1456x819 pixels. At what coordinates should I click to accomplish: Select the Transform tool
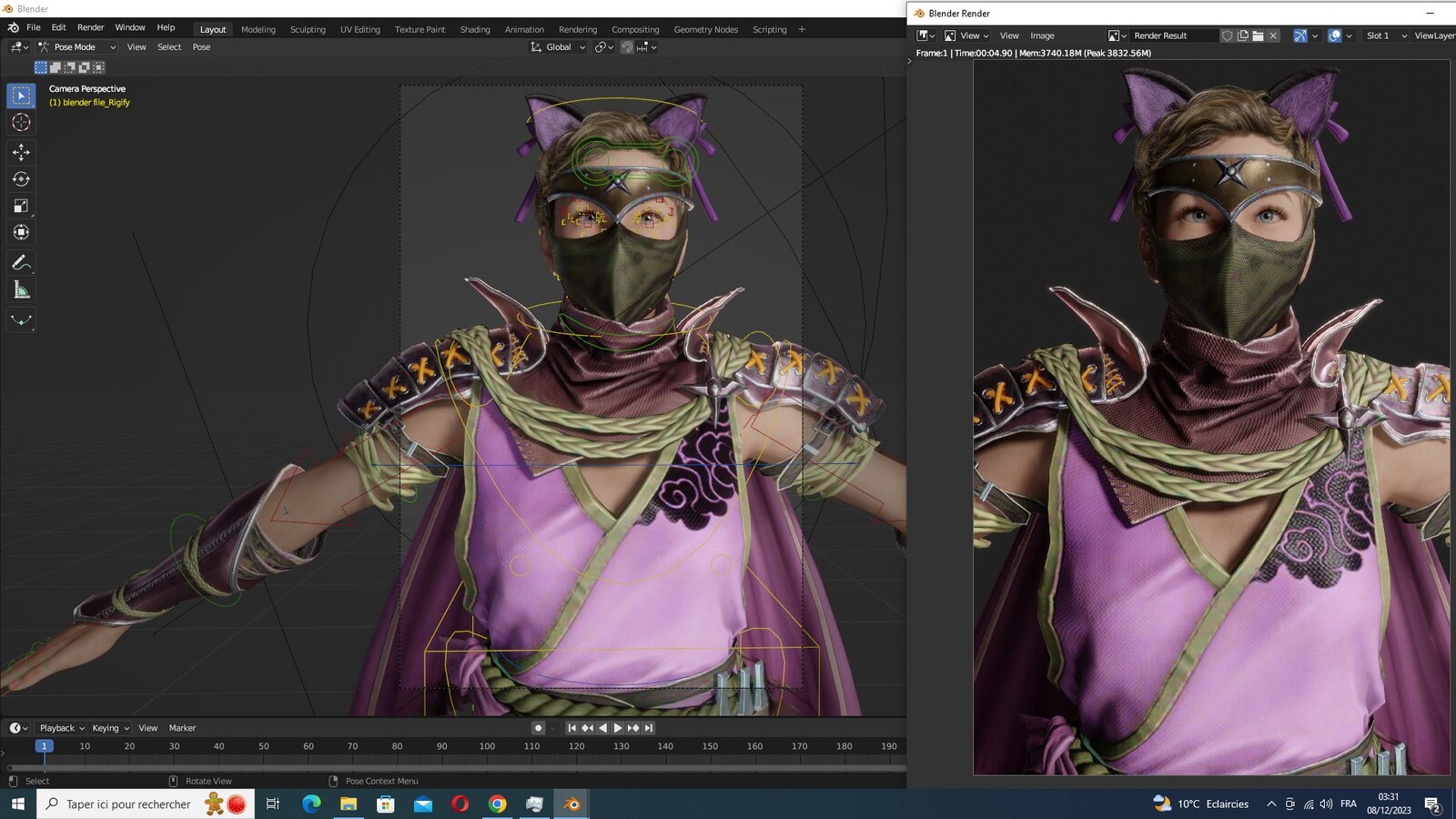coord(21,232)
